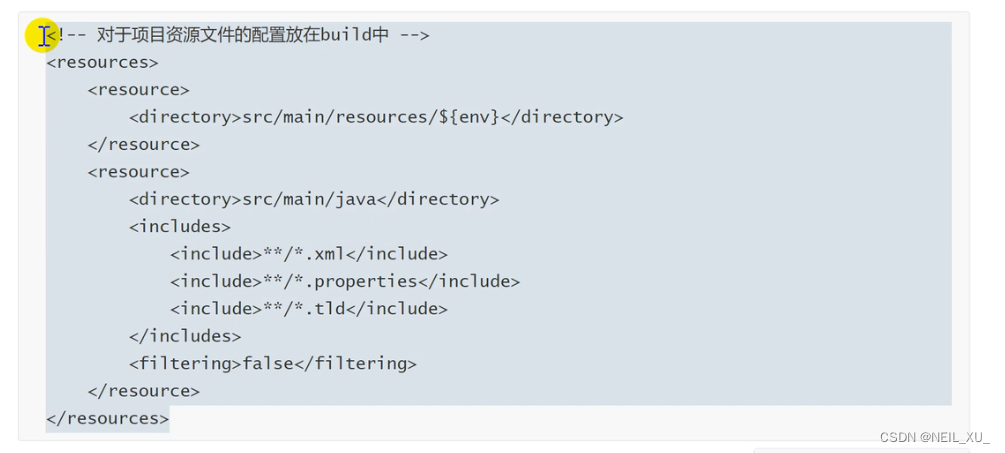Click the closing resources tag
Image resolution: width=1005 pixels, height=453 pixels.
(107, 418)
